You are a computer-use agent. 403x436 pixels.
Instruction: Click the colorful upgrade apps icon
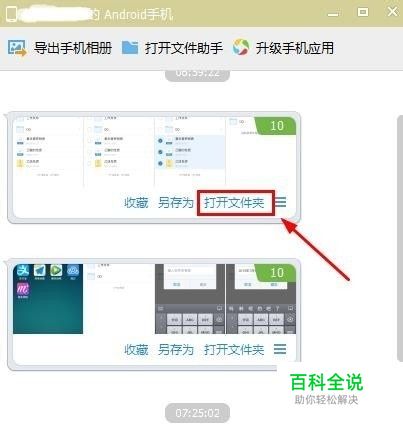tap(241, 47)
